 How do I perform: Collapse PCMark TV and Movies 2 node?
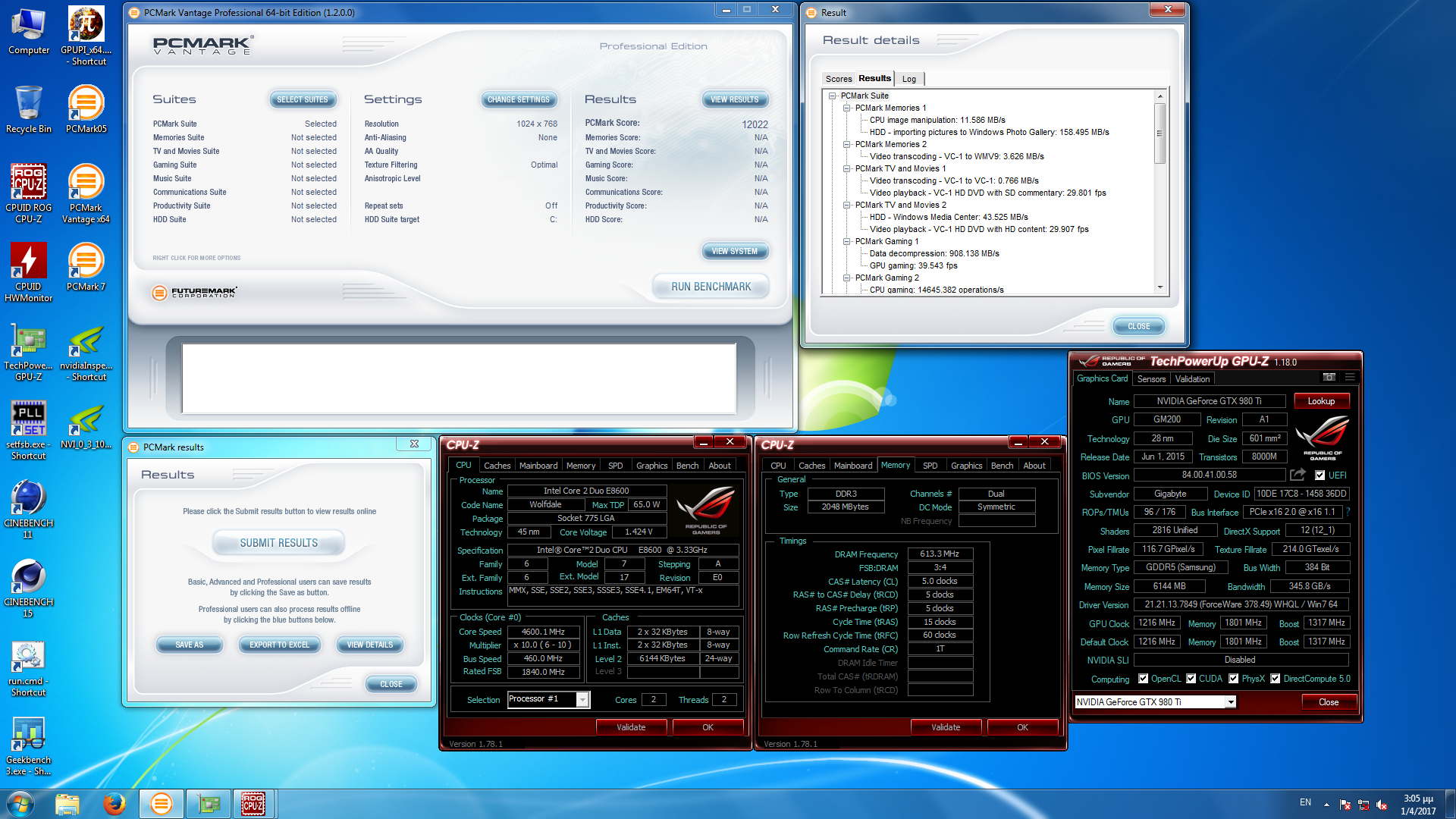pos(847,205)
